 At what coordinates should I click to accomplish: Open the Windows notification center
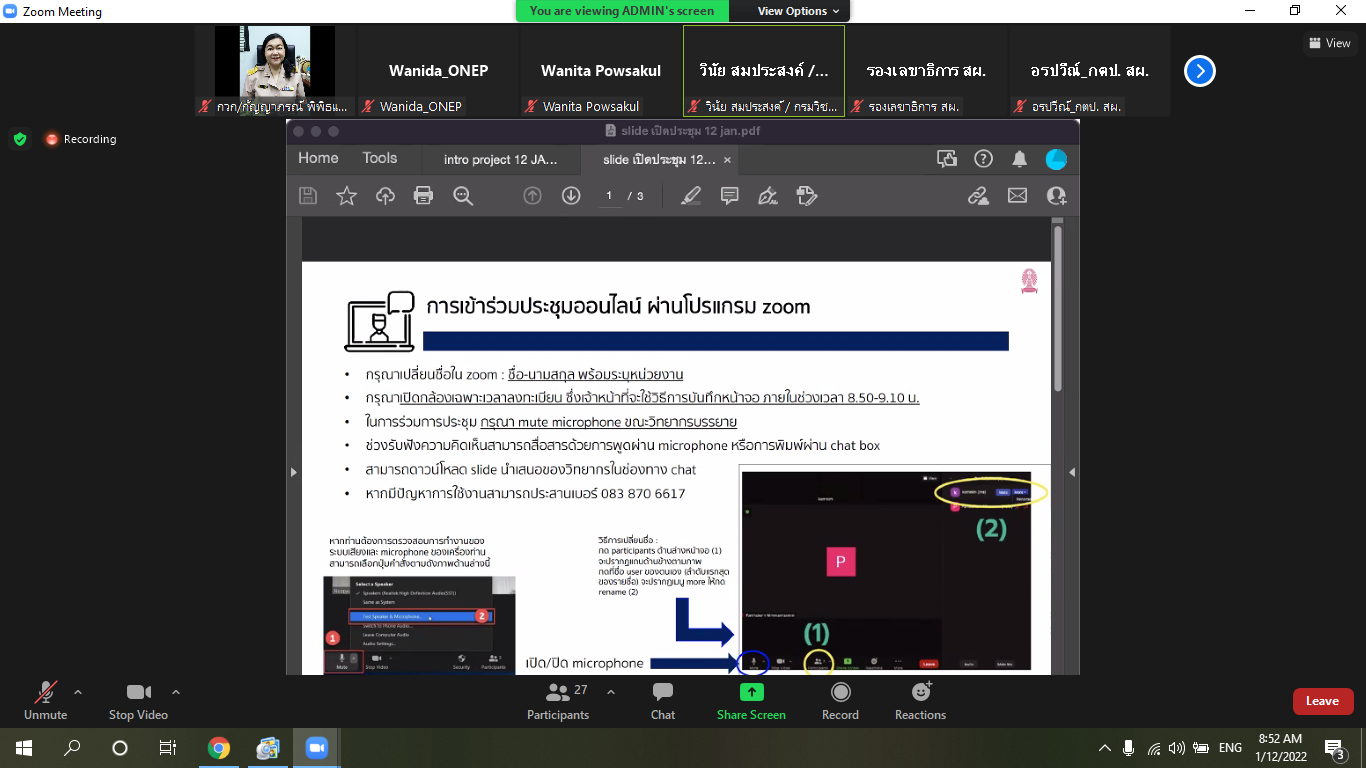tap(1334, 748)
